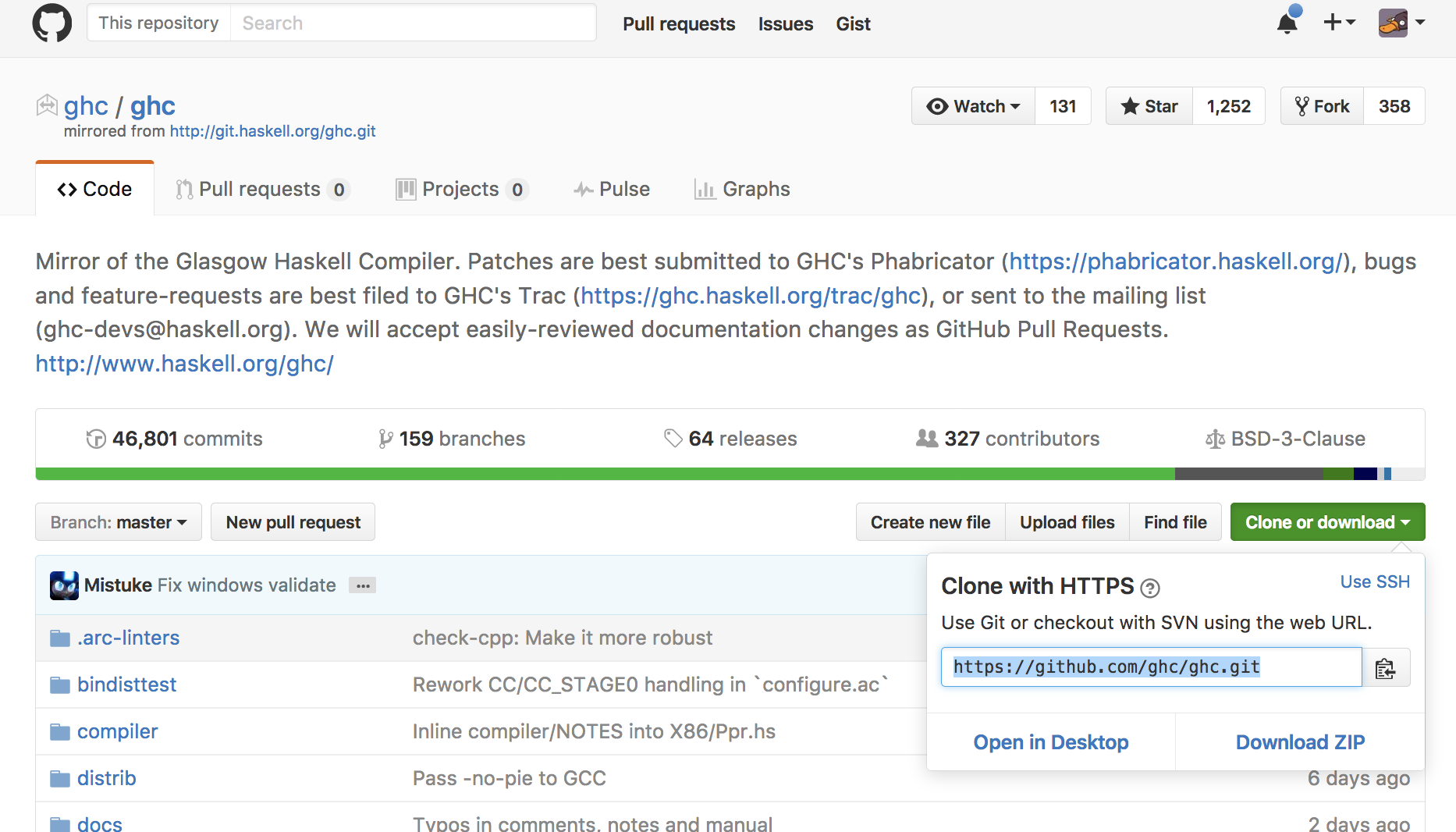Star the ghc repository
Image resolution: width=1456 pixels, height=832 pixels.
tap(1149, 106)
